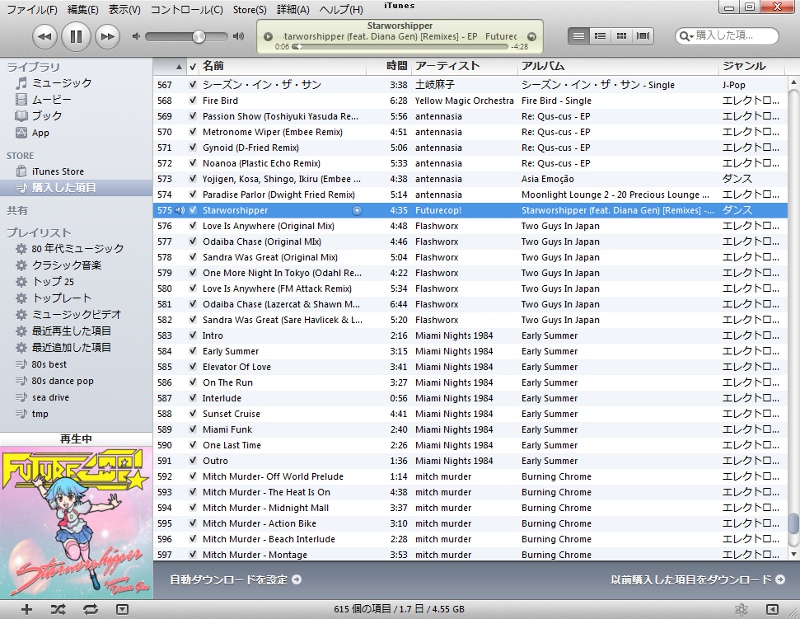Screen dimensions: 800x619
Task: Open 80s dance pop playlist
Action: tap(55, 381)
